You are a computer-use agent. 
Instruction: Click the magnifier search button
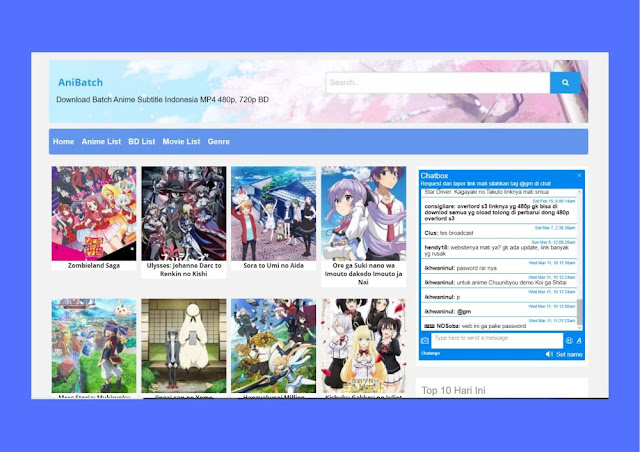[x=565, y=83]
